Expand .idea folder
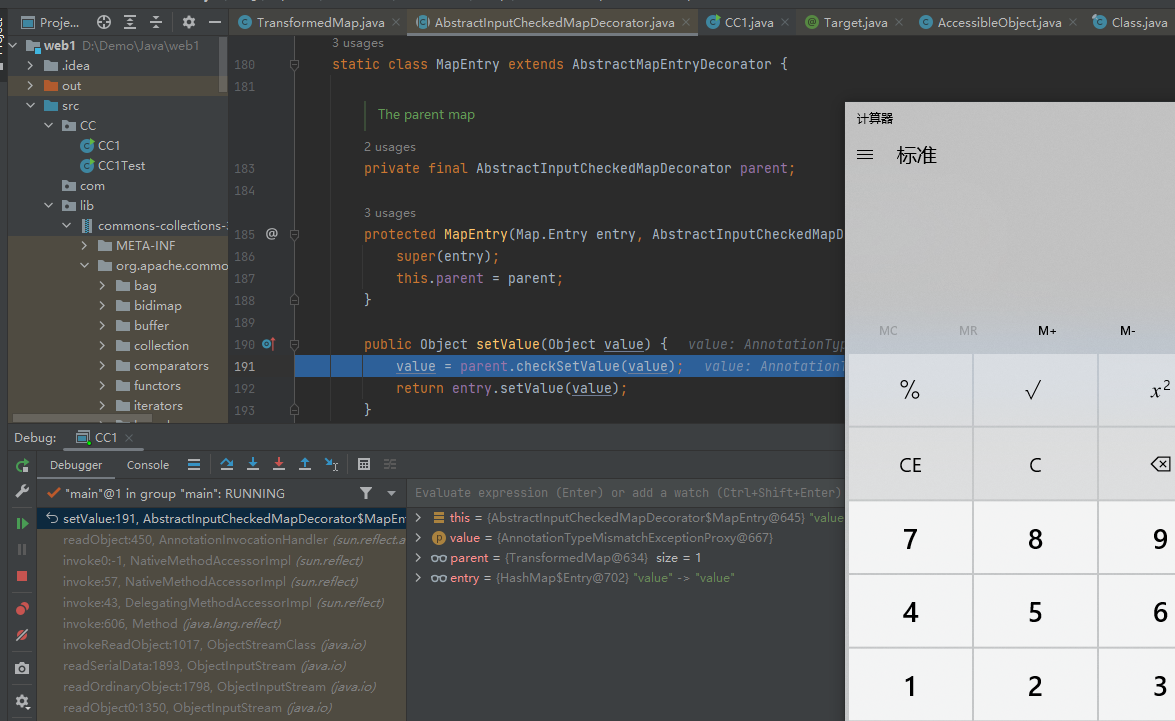This screenshot has width=1175, height=721. pos(30,66)
